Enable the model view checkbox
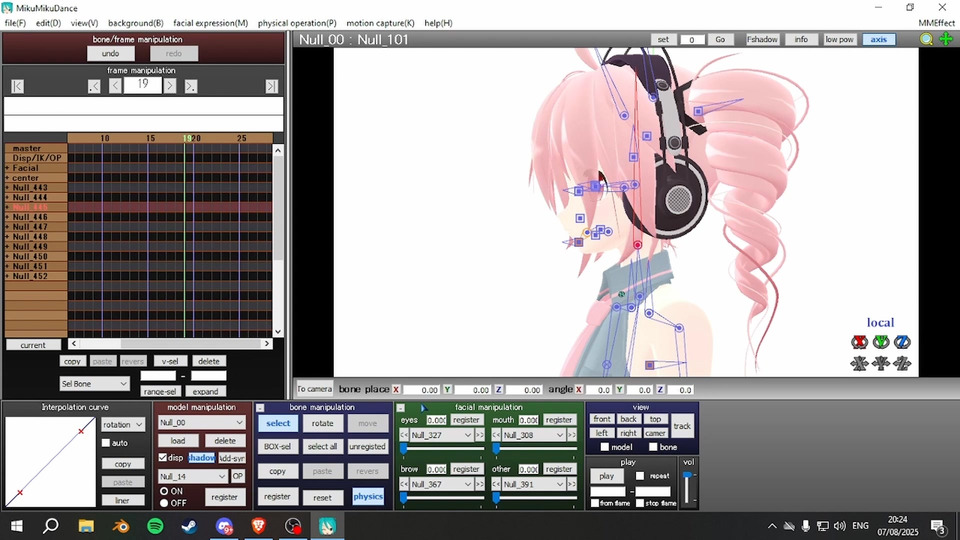The width and height of the screenshot is (960, 540). pyautogui.click(x=605, y=447)
